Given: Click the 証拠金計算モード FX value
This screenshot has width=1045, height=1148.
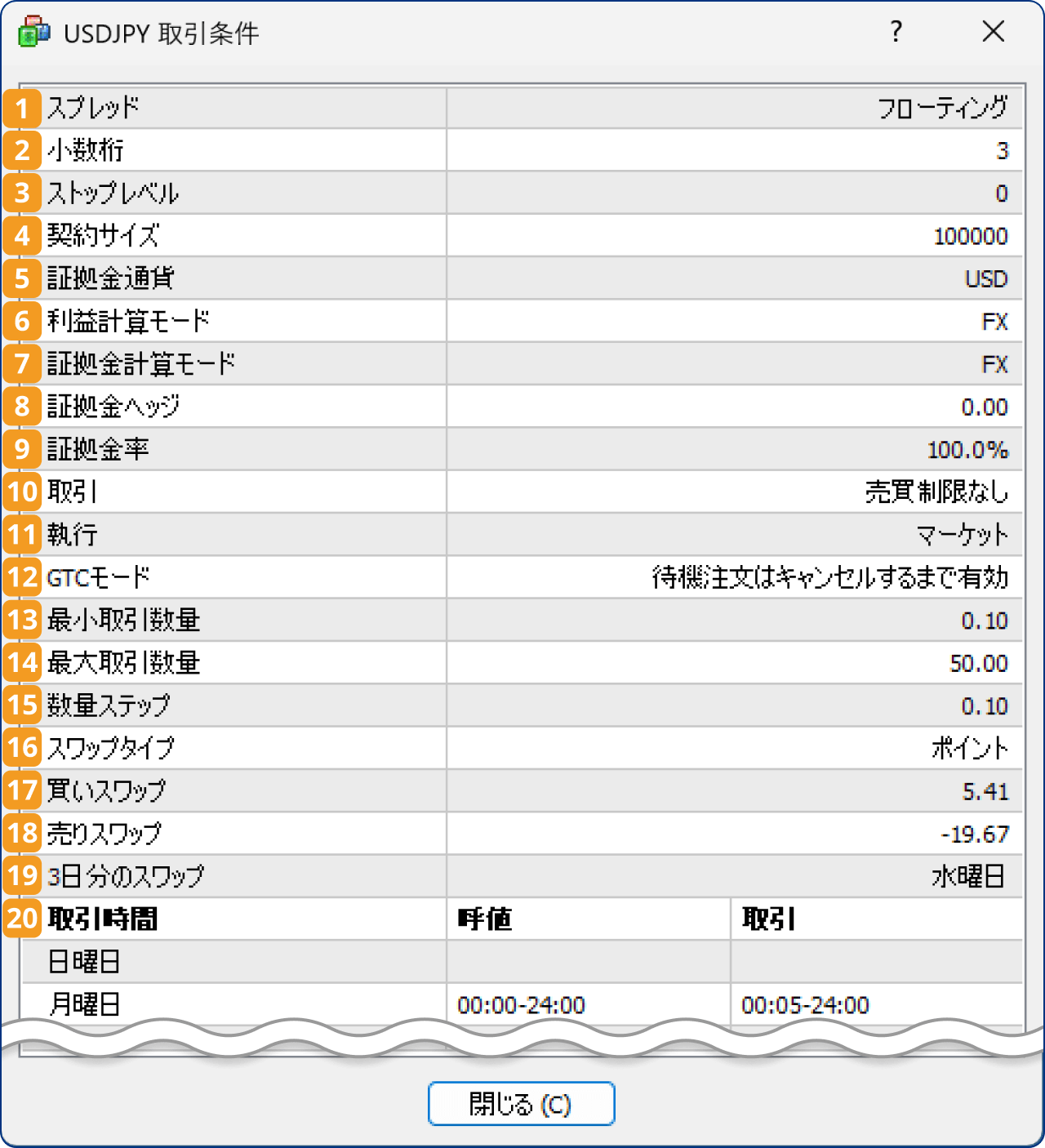Looking at the screenshot, I should [x=994, y=364].
